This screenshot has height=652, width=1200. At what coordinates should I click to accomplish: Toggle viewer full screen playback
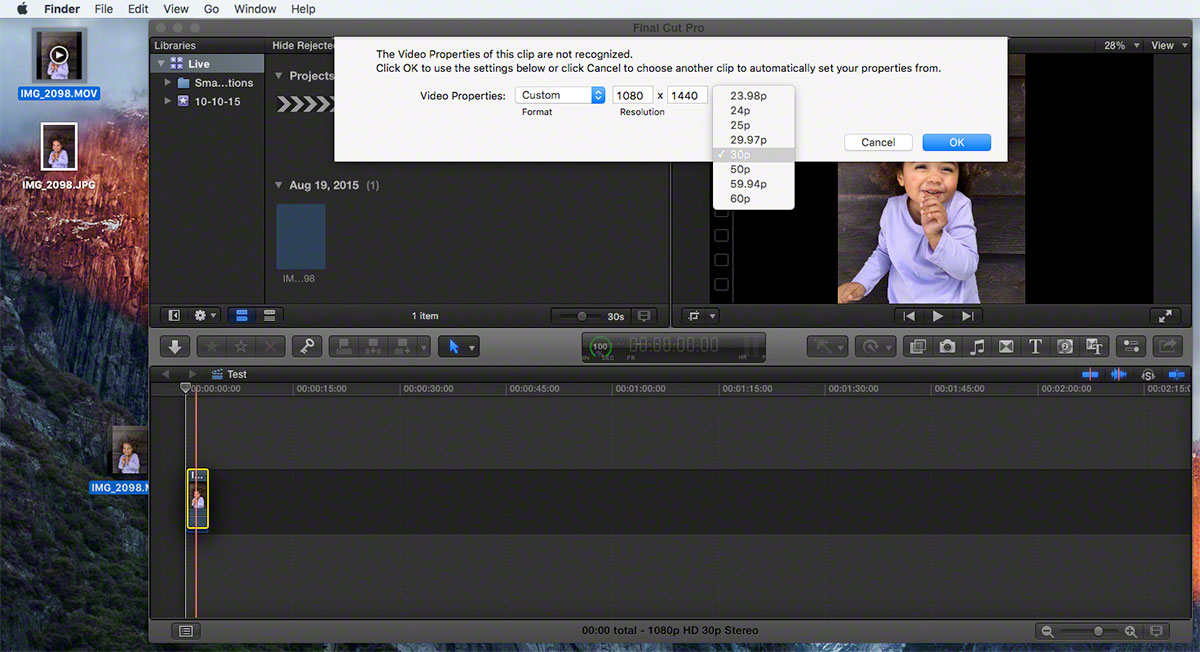point(1165,316)
